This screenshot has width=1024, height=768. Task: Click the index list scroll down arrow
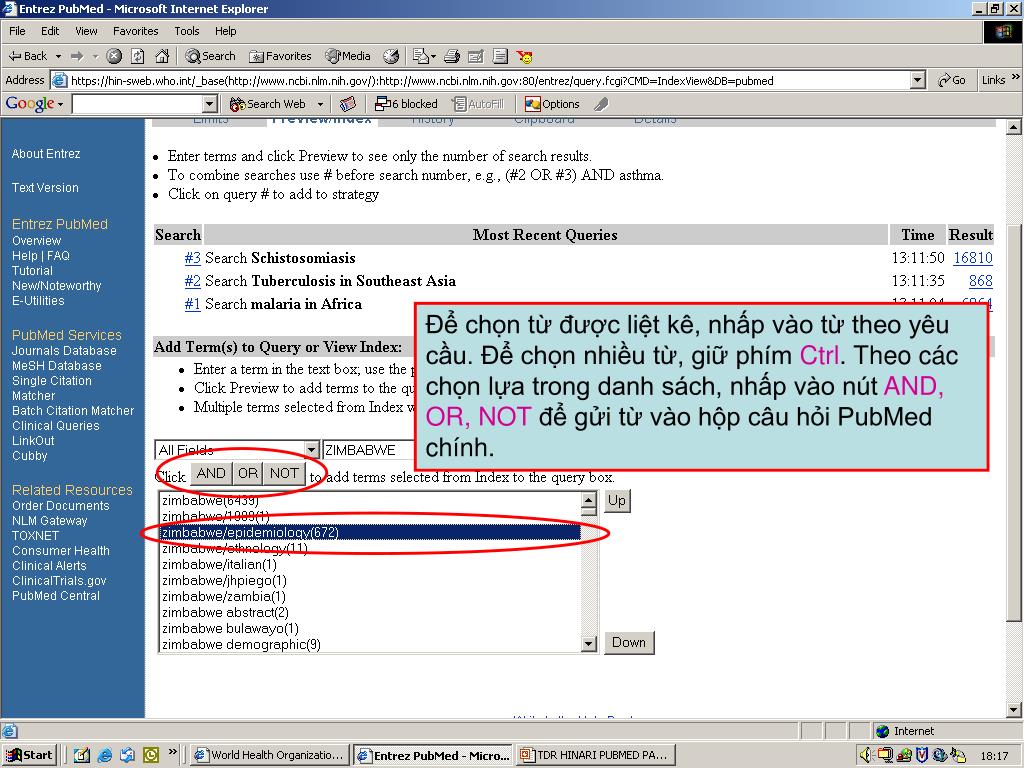pos(588,644)
